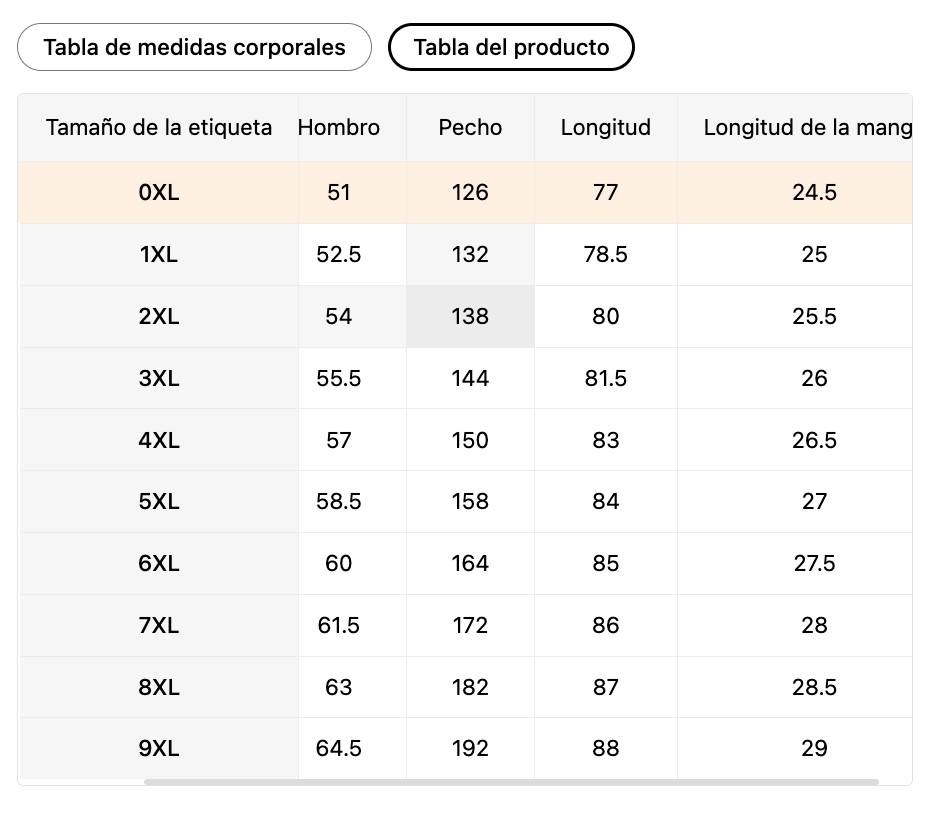Select the 5XL size label
Viewport: 940px width, 816px height.
pos(159,501)
